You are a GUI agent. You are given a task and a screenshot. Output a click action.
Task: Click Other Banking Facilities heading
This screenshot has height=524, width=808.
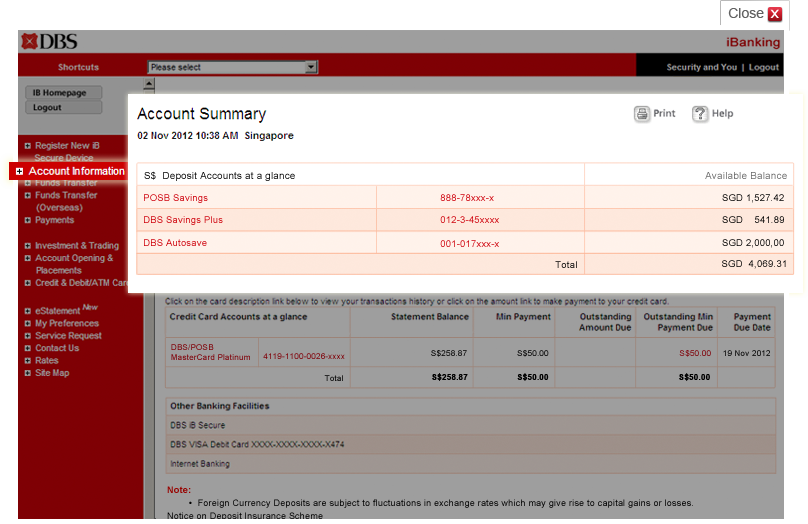[x=220, y=406]
